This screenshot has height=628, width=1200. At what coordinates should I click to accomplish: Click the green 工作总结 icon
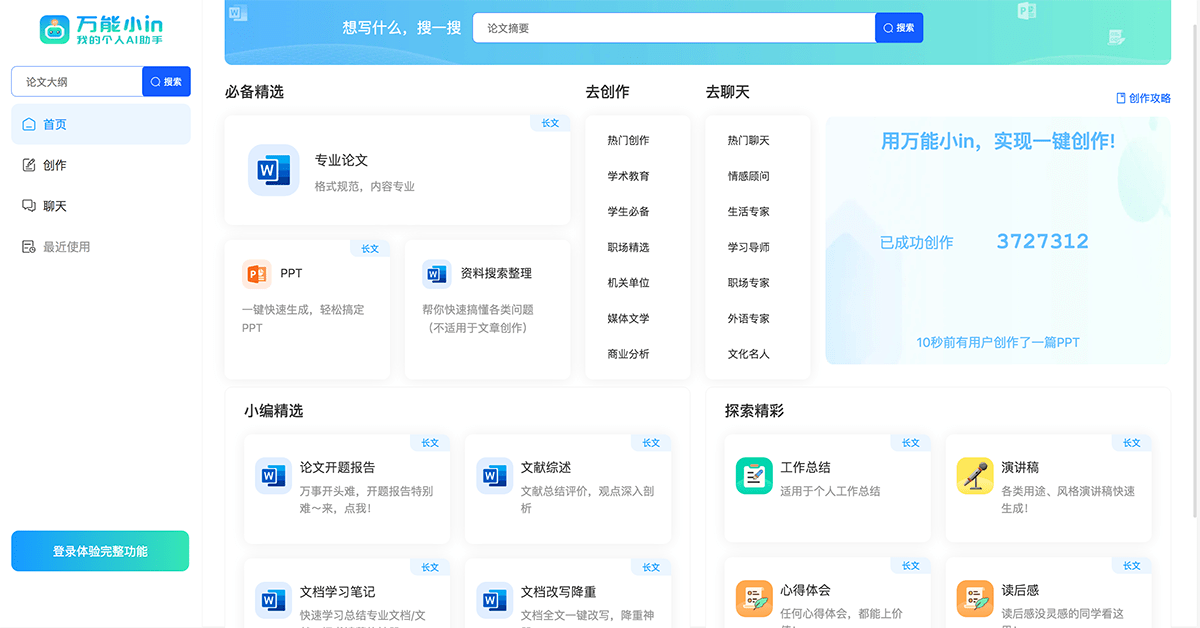[754, 476]
